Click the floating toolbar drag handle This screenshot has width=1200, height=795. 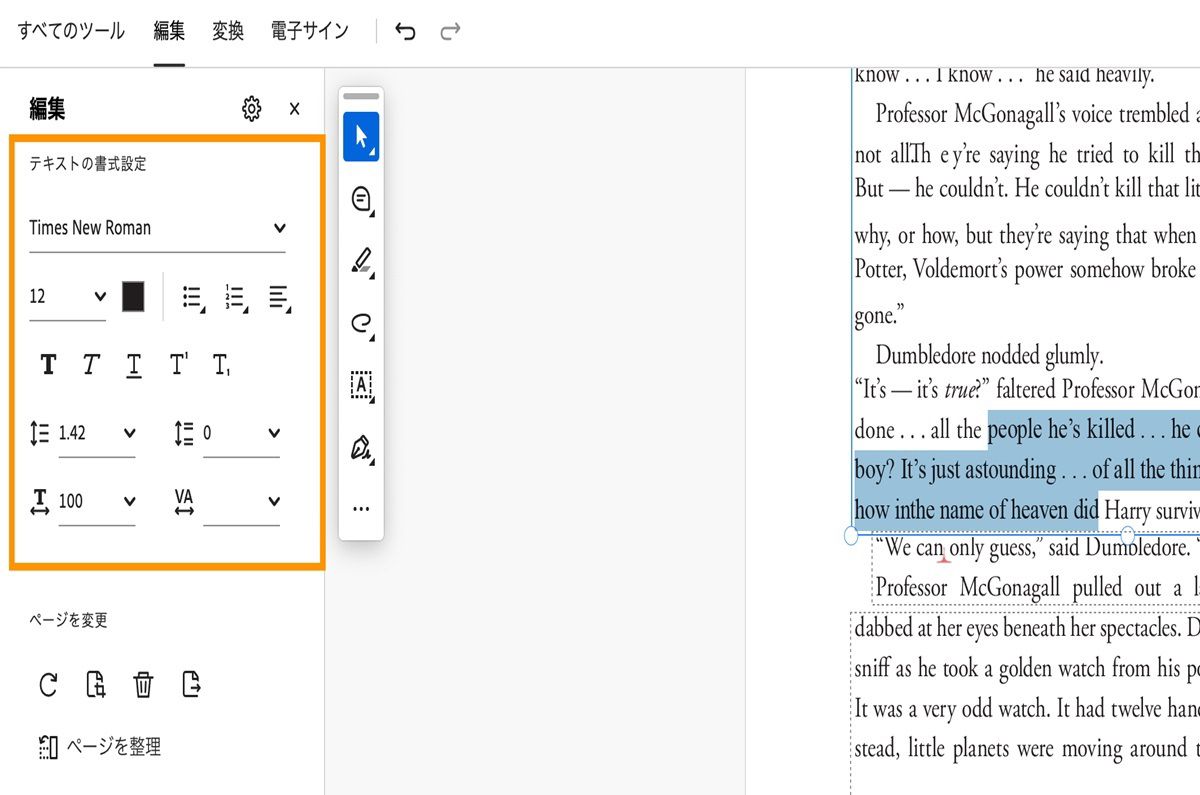coord(361,97)
